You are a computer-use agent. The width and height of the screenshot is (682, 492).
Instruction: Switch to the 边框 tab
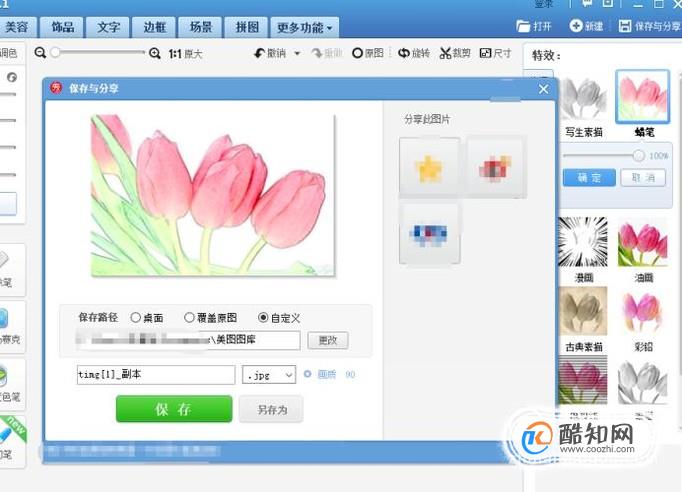point(154,28)
